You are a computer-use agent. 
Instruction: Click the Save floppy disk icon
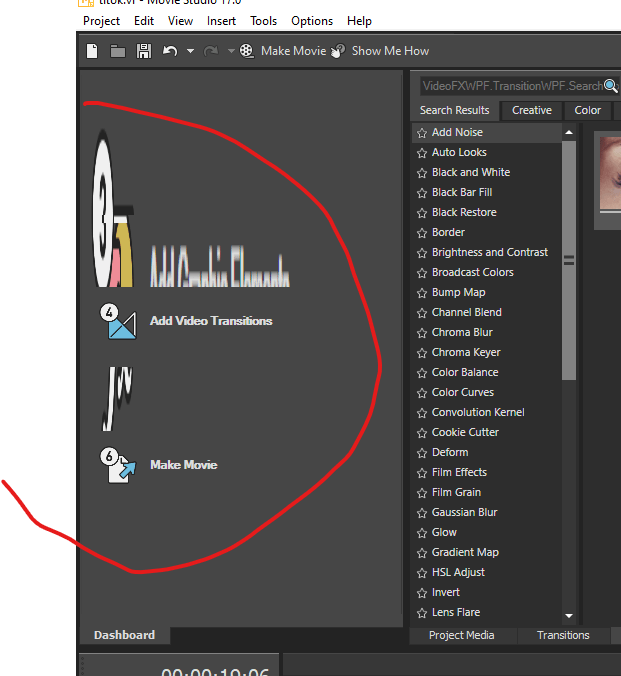[144, 51]
